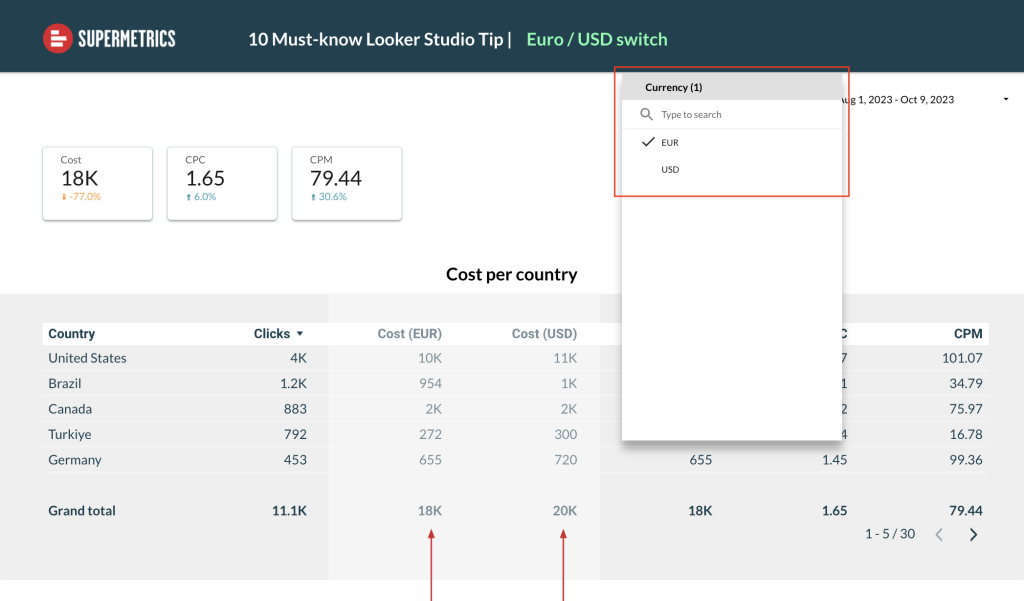Screen dimensions: 1024x601
Task: Sort by Cost (EUR) column header
Action: 409,334
